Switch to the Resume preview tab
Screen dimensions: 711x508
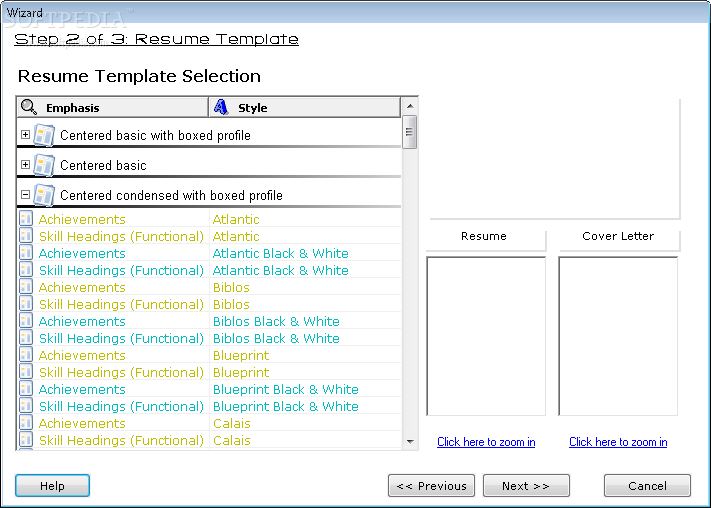486,239
